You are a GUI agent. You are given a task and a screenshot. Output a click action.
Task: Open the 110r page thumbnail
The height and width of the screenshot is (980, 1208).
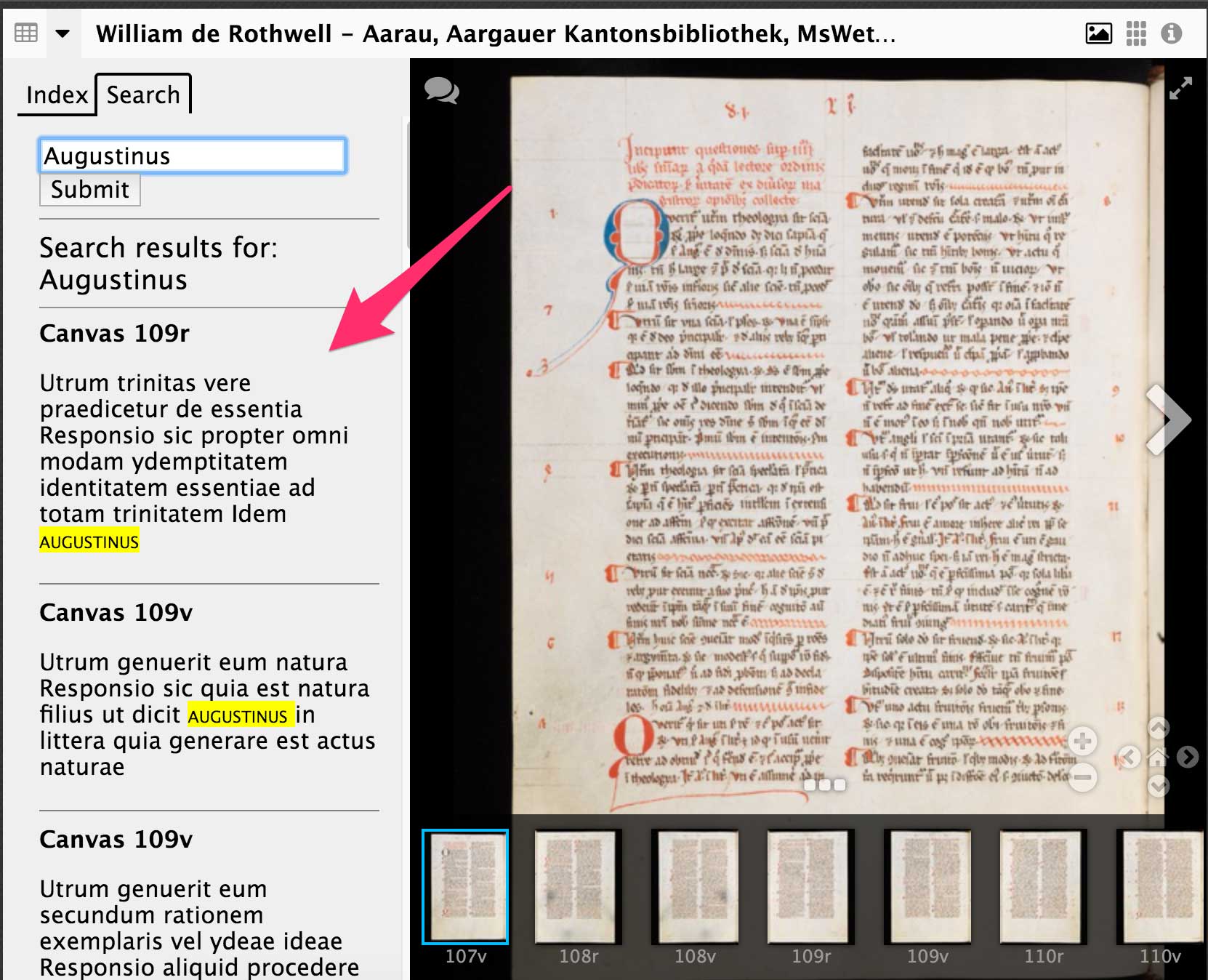point(1043,887)
